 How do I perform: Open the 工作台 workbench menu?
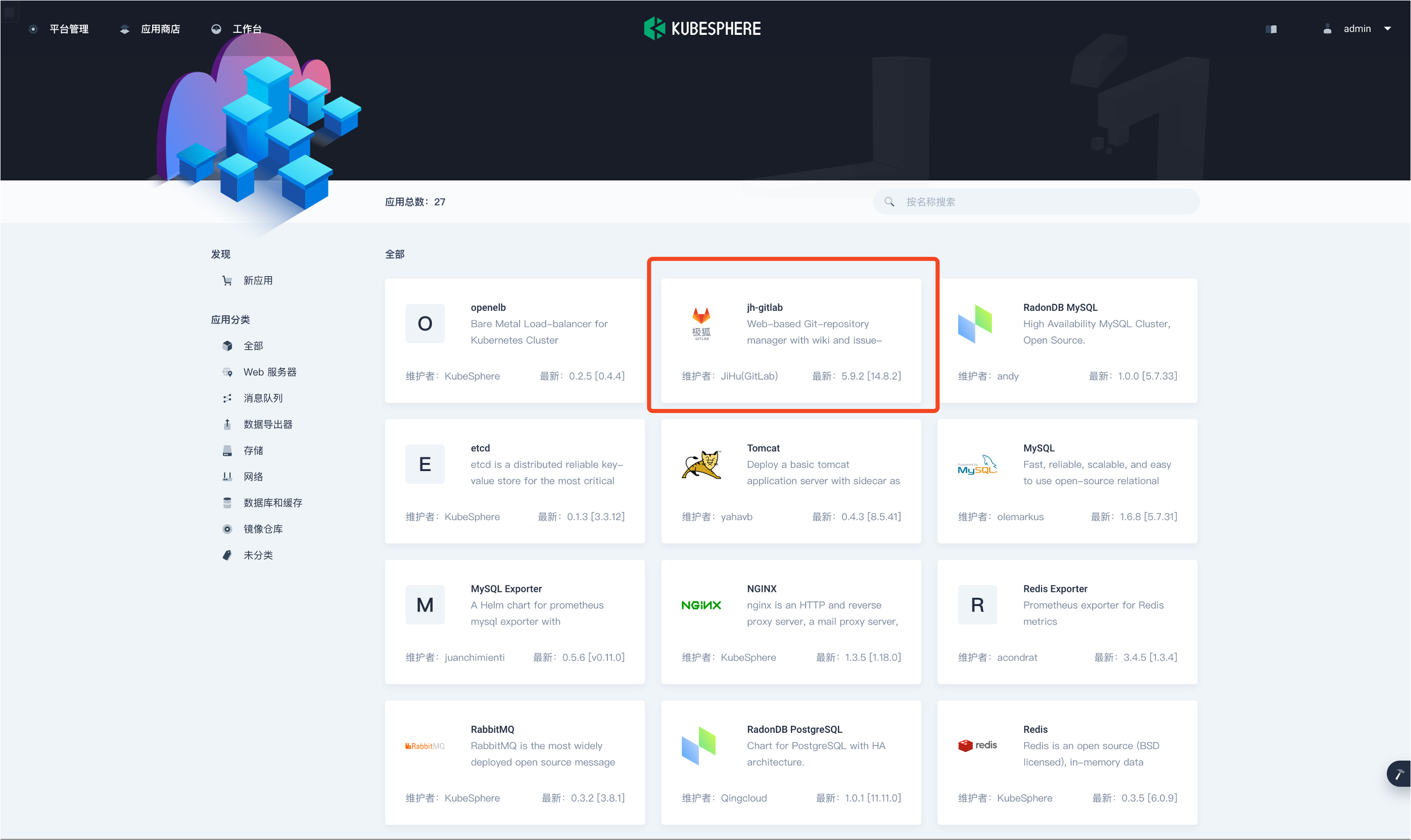(x=247, y=29)
